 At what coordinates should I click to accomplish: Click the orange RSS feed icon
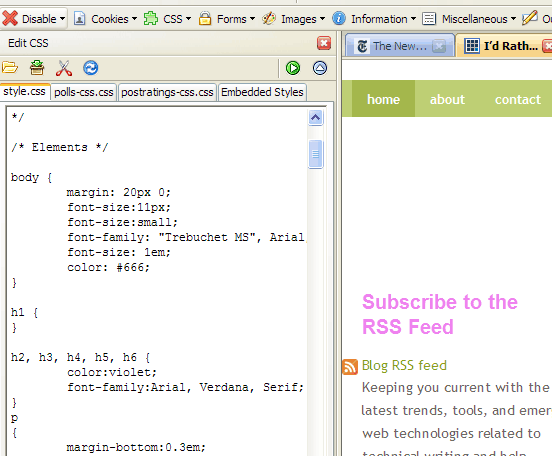tap(350, 367)
